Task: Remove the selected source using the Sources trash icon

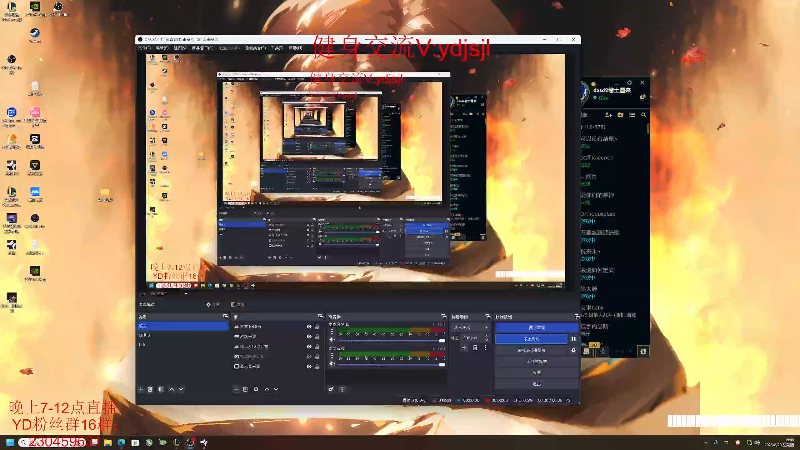Action: tap(245, 389)
